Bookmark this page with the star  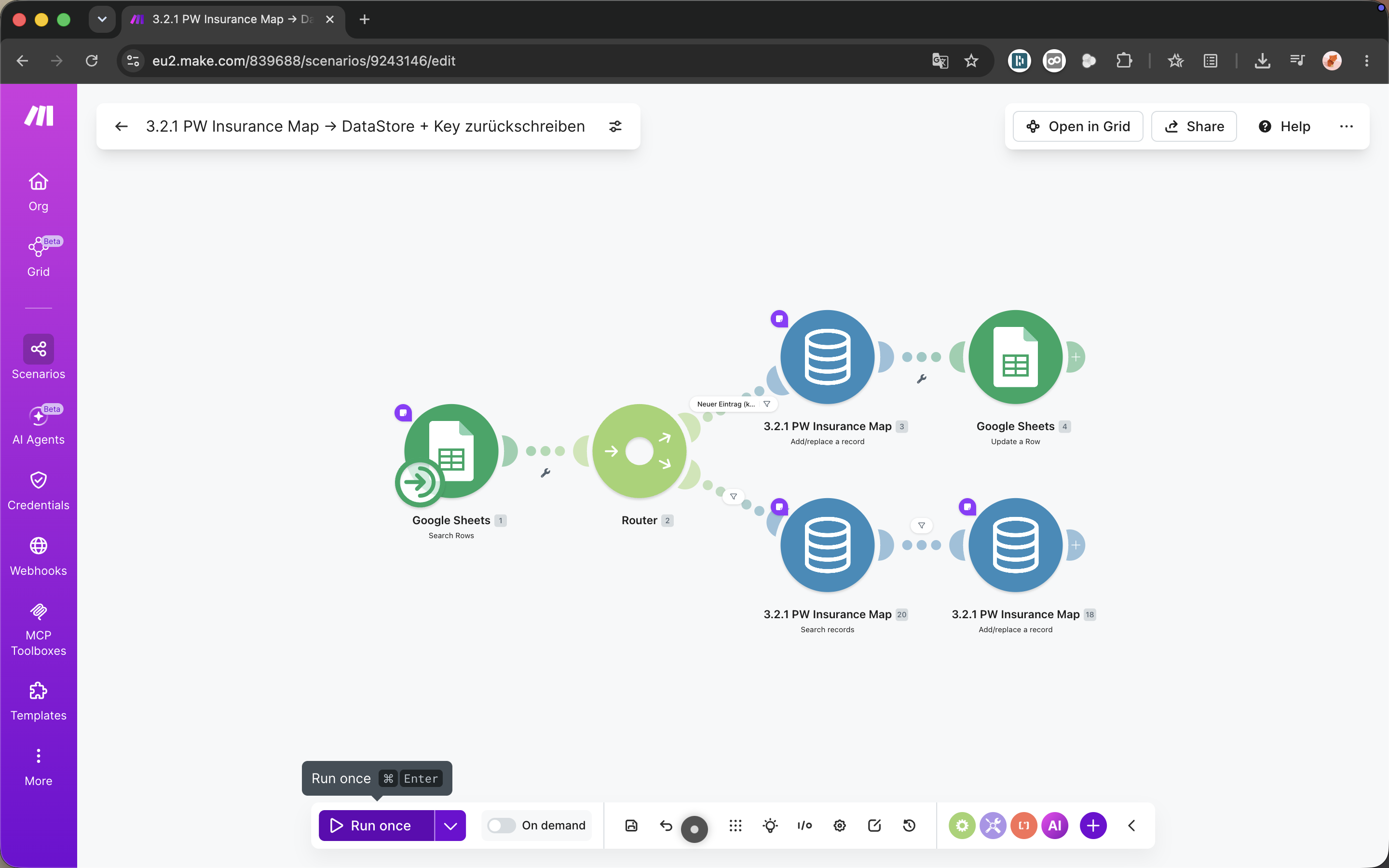(971, 61)
